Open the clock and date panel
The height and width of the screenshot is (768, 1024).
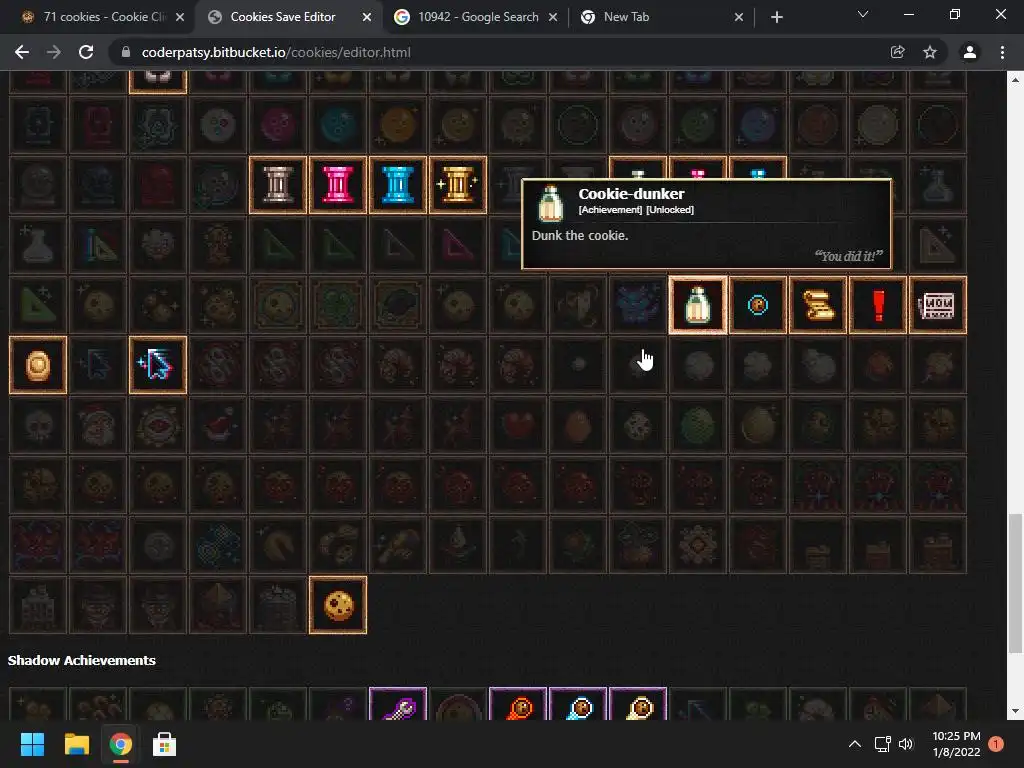pyautogui.click(x=956, y=744)
